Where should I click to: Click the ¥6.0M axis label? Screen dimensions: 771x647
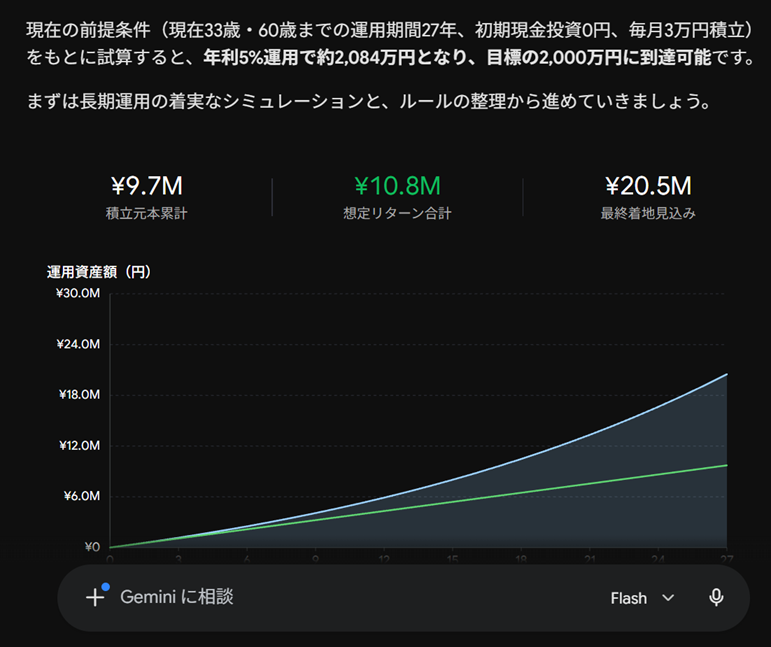point(82,496)
